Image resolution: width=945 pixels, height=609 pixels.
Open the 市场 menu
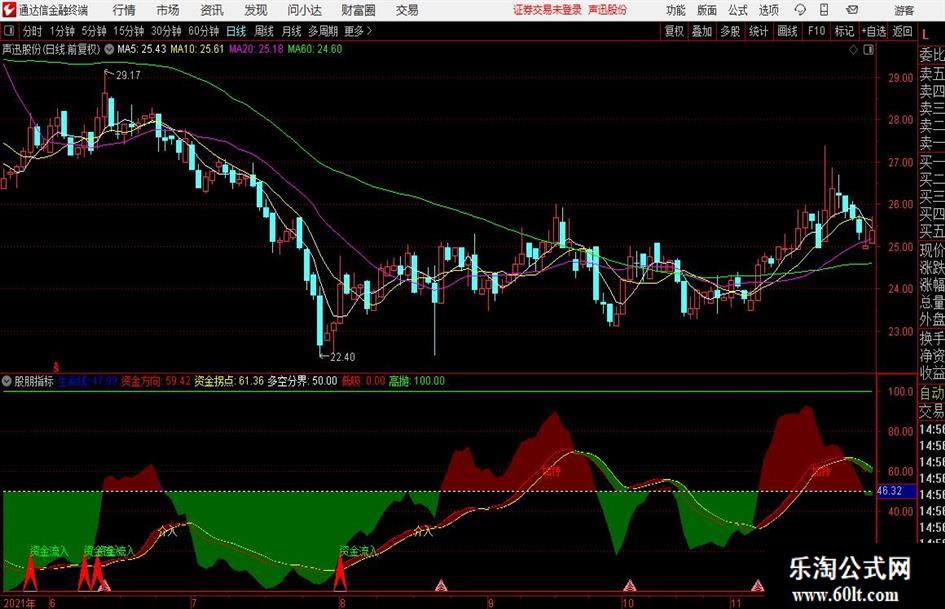[168, 10]
